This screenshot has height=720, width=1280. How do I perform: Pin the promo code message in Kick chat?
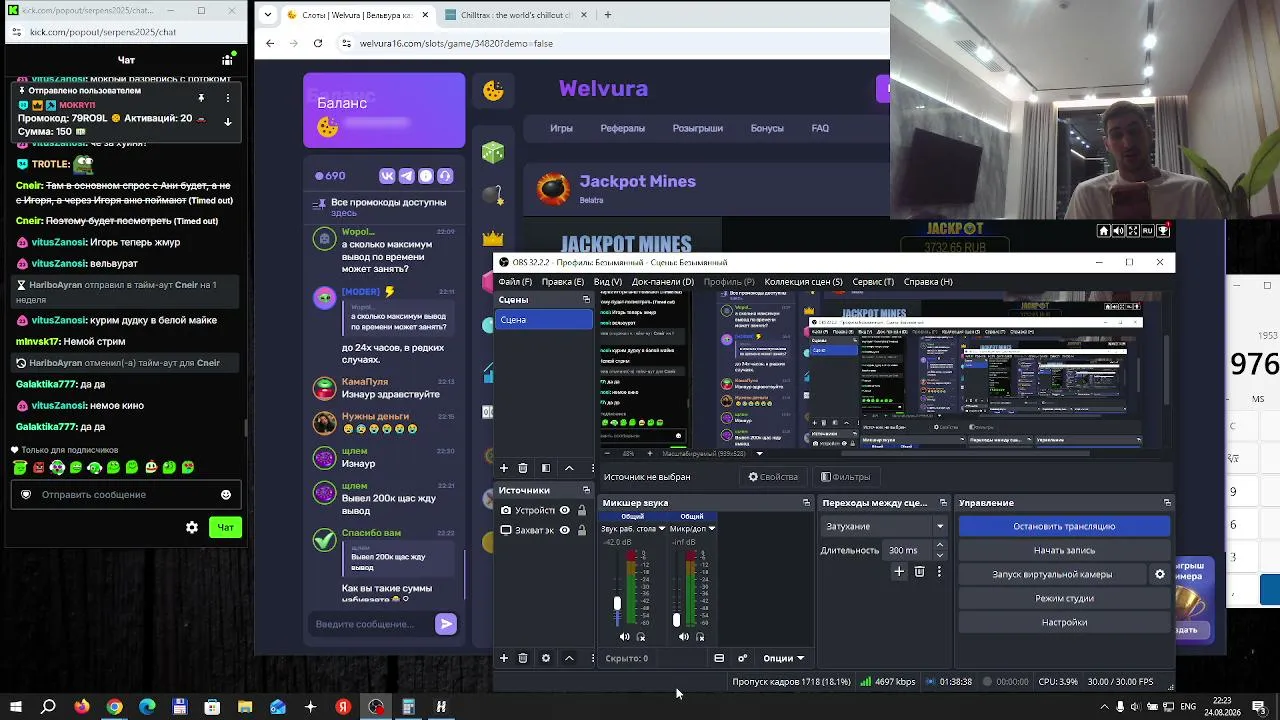pyautogui.click(x=201, y=98)
